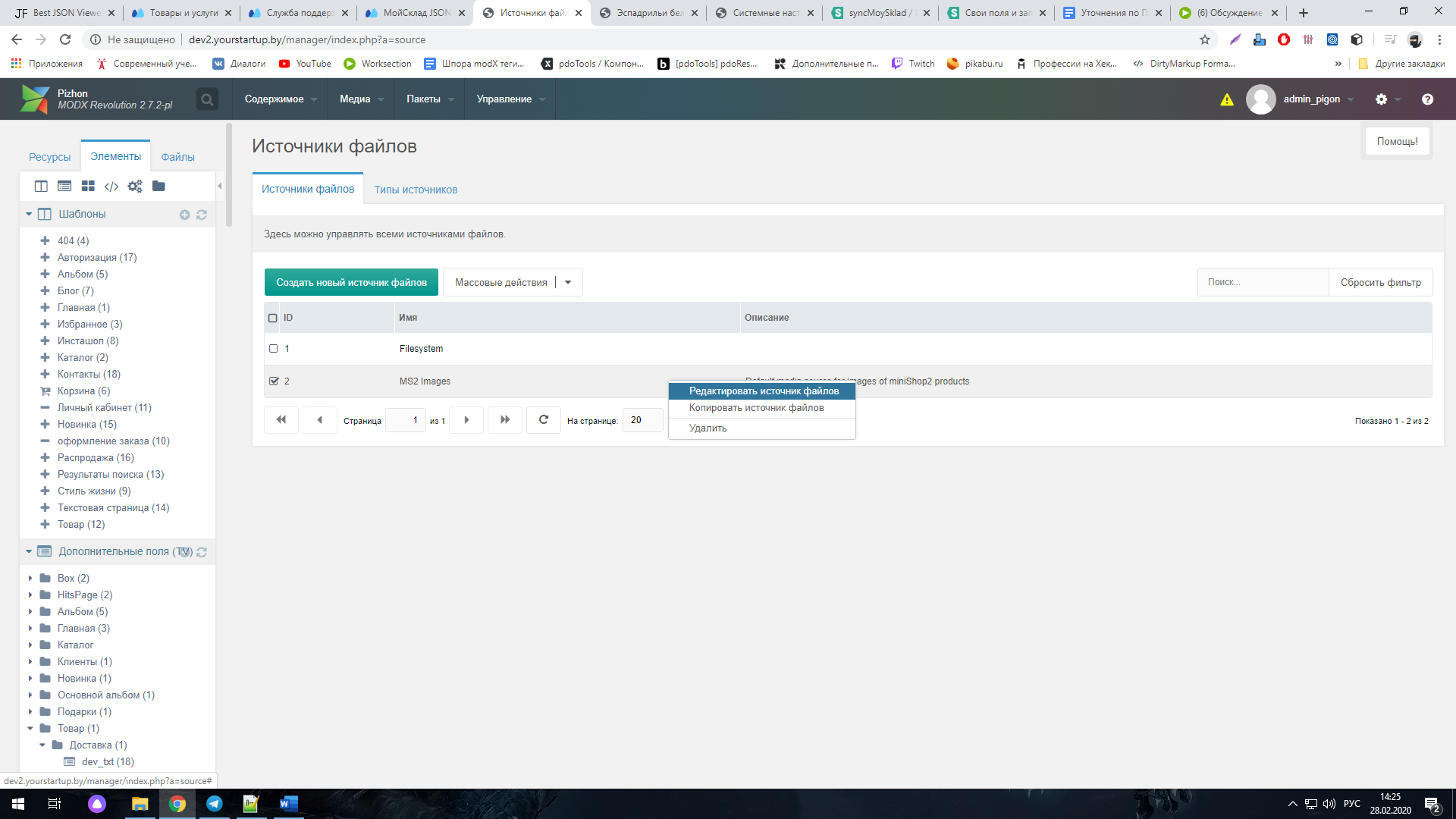Viewport: 1456px width, 819px height.
Task: Expand the HitsPage (2) folder
Action: (x=30, y=595)
